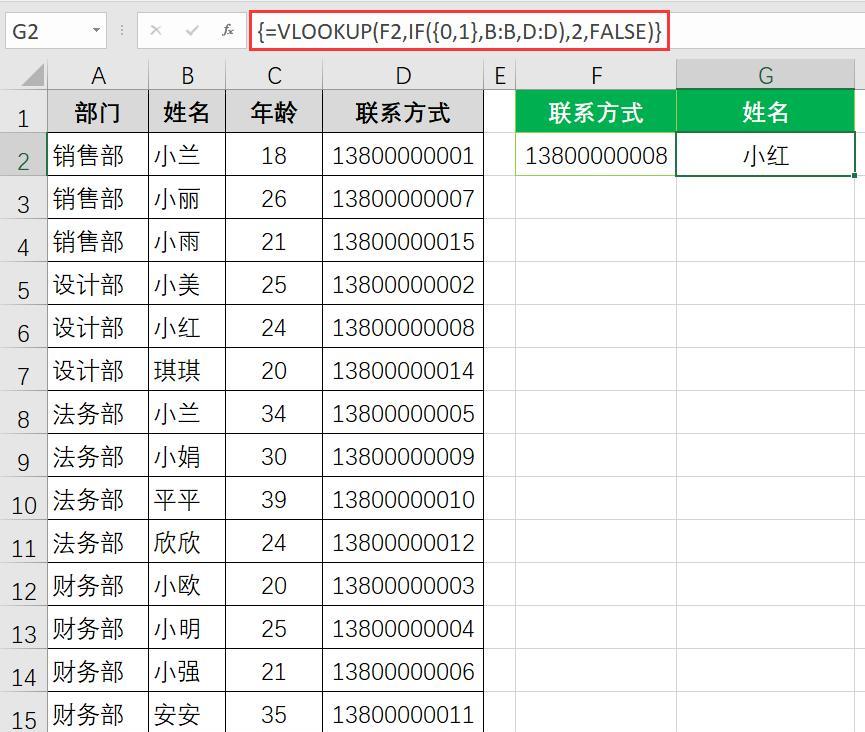Select phone cell 13800000006
This screenshot has width=865, height=732.
(x=403, y=671)
